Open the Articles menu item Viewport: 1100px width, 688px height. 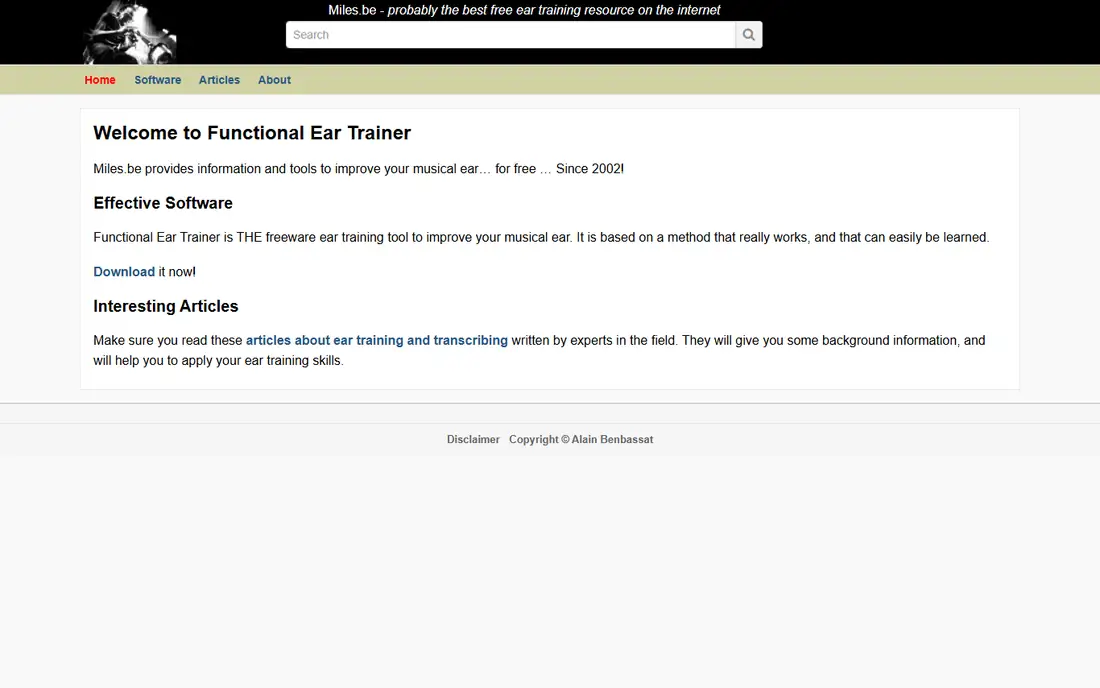click(x=219, y=80)
